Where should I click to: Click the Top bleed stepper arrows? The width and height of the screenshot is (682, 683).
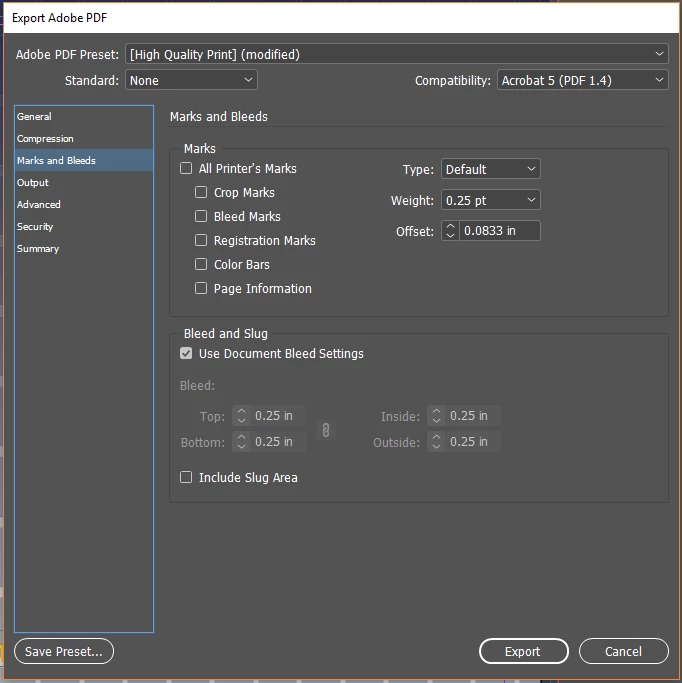coord(241,416)
